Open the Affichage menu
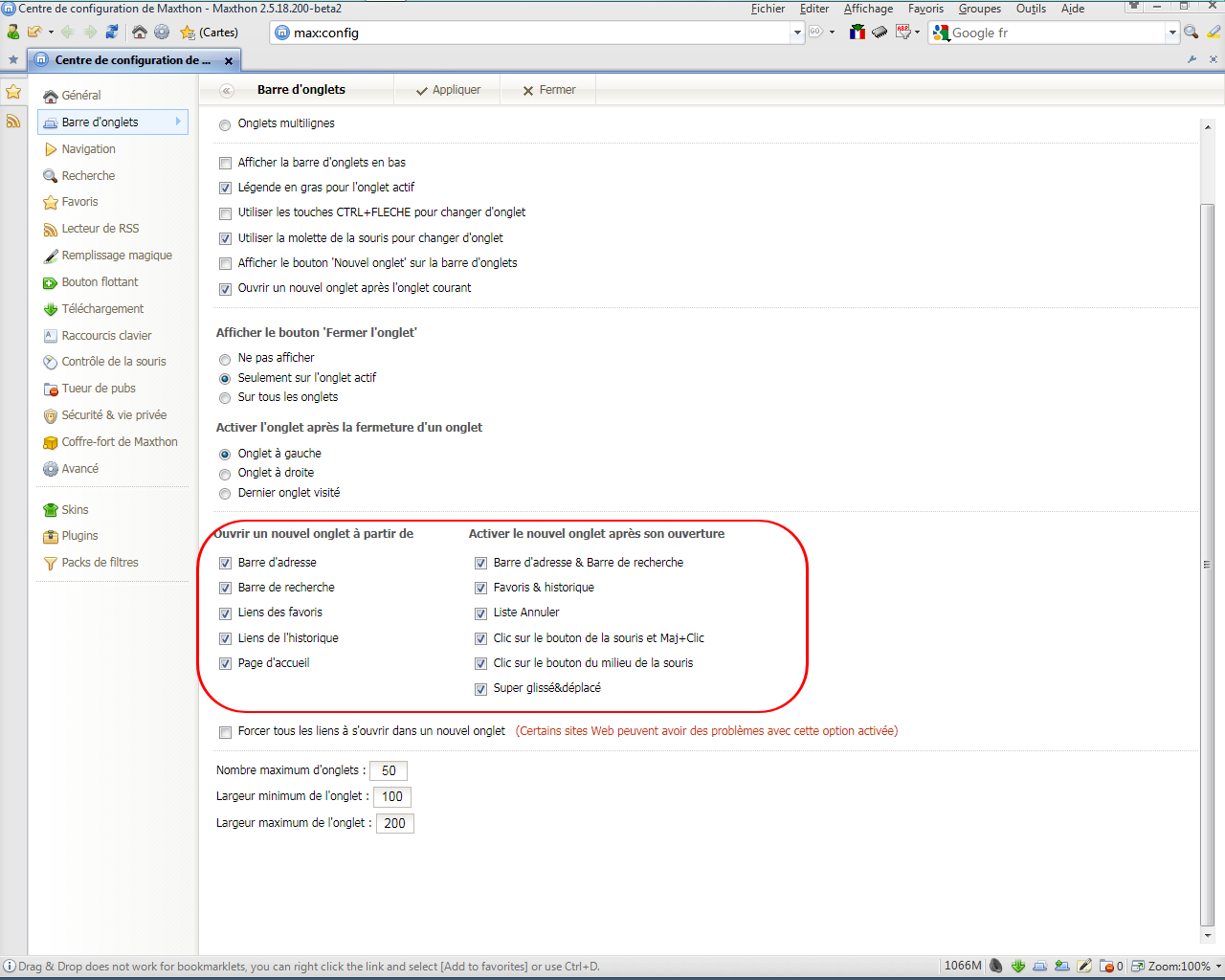1225x980 pixels. point(868,9)
